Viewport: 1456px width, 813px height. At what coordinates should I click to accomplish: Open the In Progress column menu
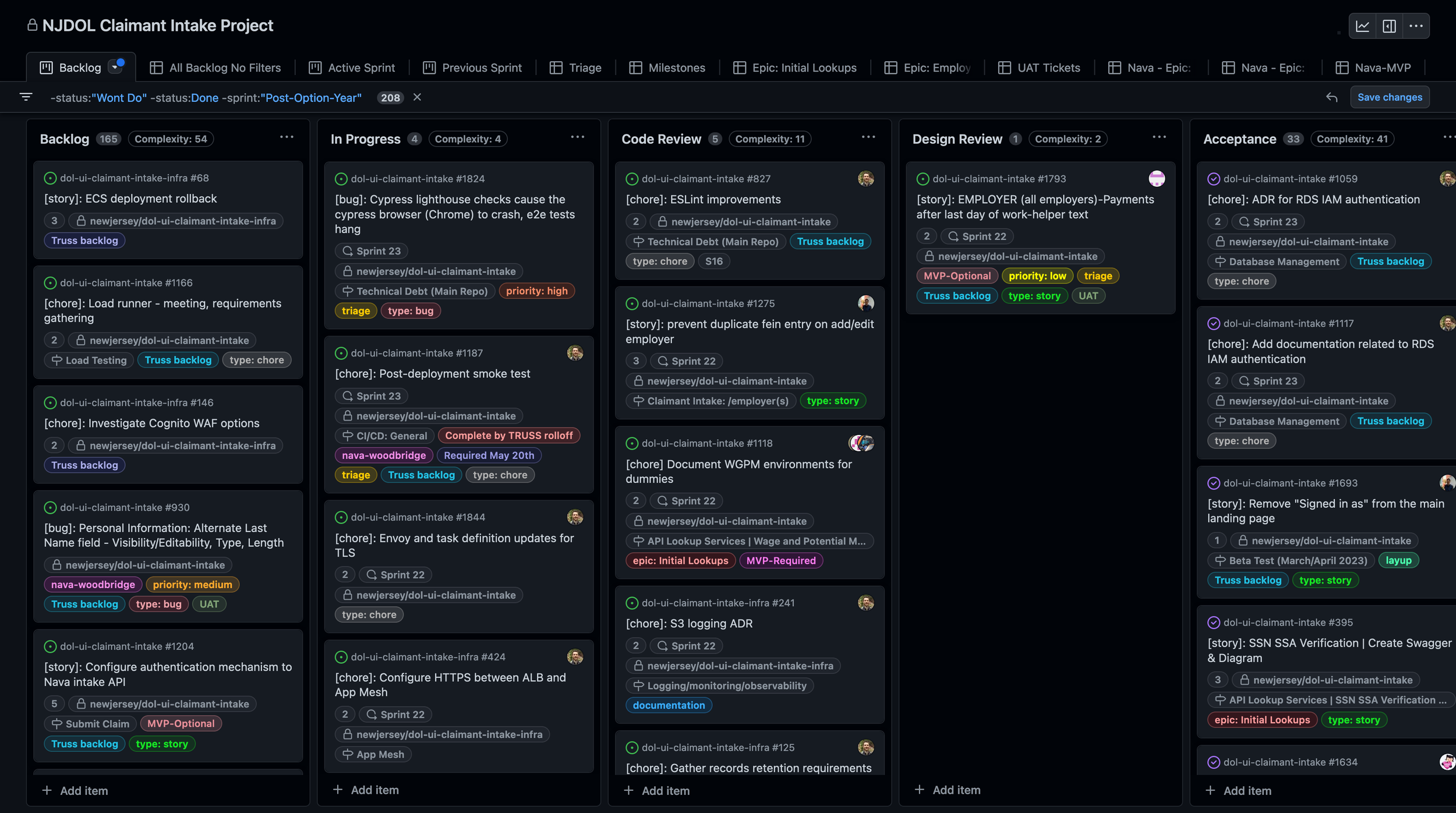(x=577, y=137)
